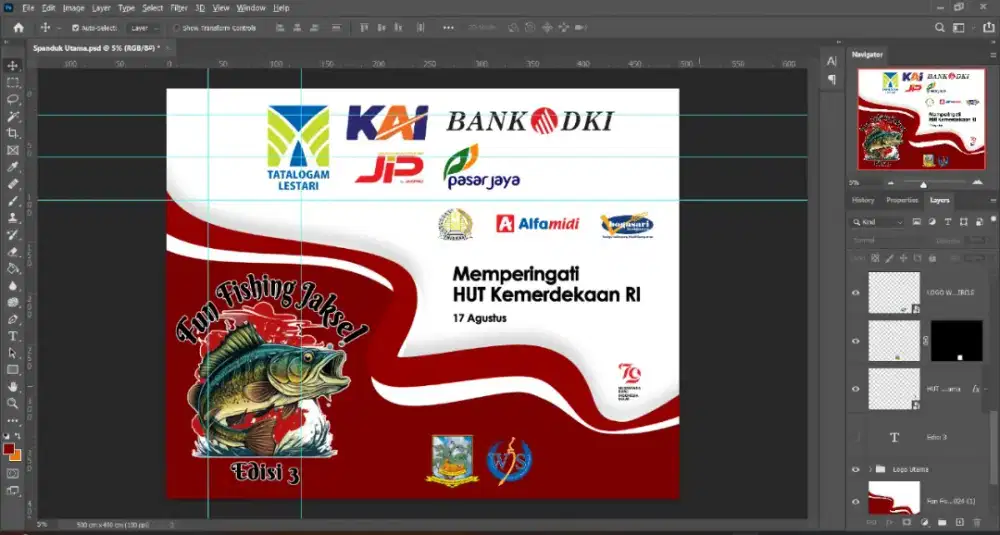Click the Home icon in options bar
Viewport: 1000px width, 535px height.
(x=18, y=28)
